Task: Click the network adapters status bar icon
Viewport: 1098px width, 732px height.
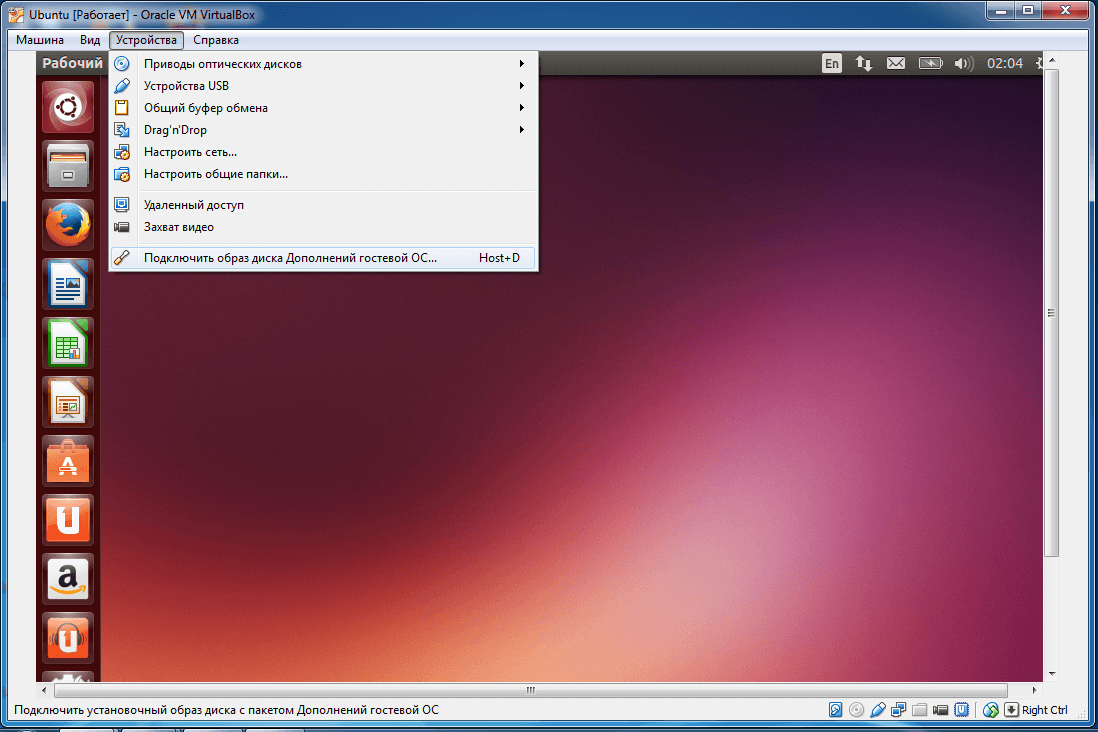Action: pos(898,710)
